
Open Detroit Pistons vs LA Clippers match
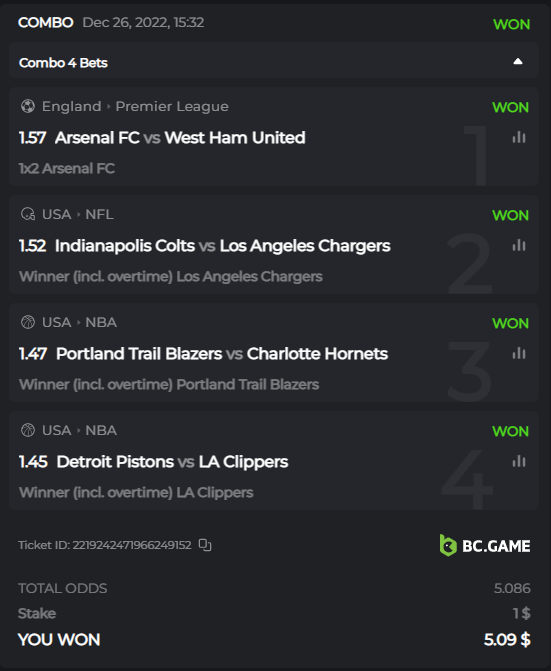pyautogui.click(x=172, y=462)
